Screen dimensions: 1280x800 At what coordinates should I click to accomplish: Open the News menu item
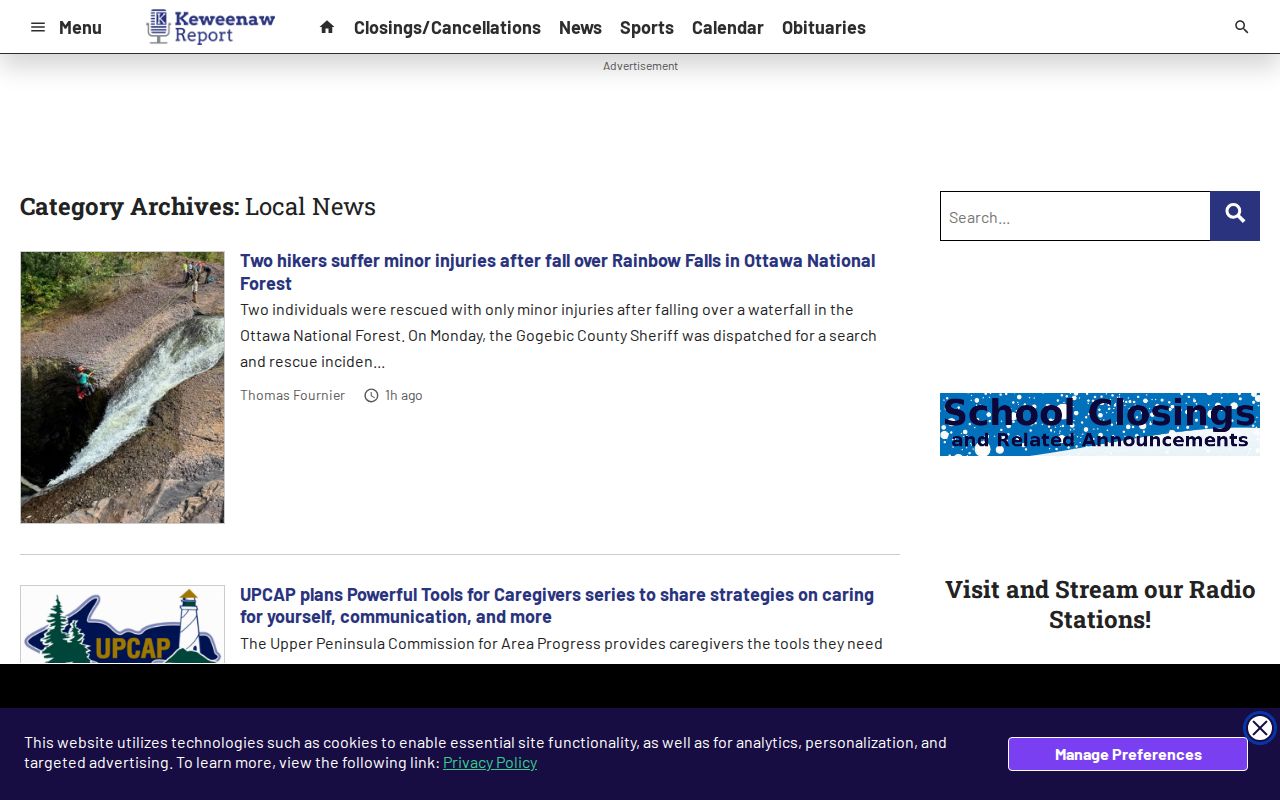point(580,28)
